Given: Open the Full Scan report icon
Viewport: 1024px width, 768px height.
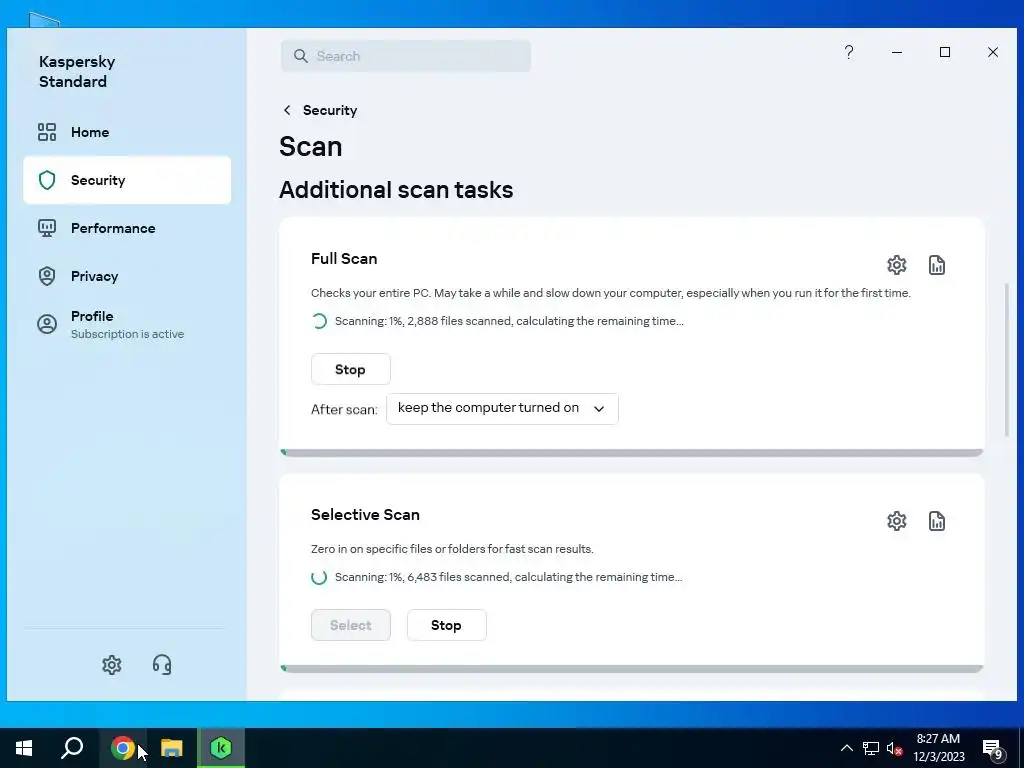Looking at the screenshot, I should (937, 265).
